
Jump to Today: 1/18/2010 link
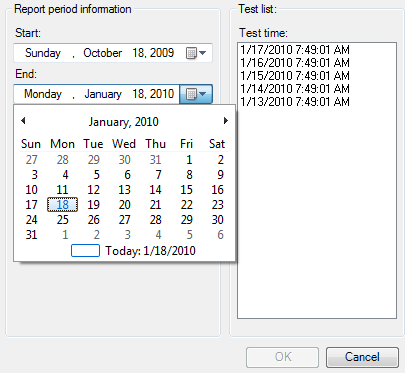(x=150, y=251)
